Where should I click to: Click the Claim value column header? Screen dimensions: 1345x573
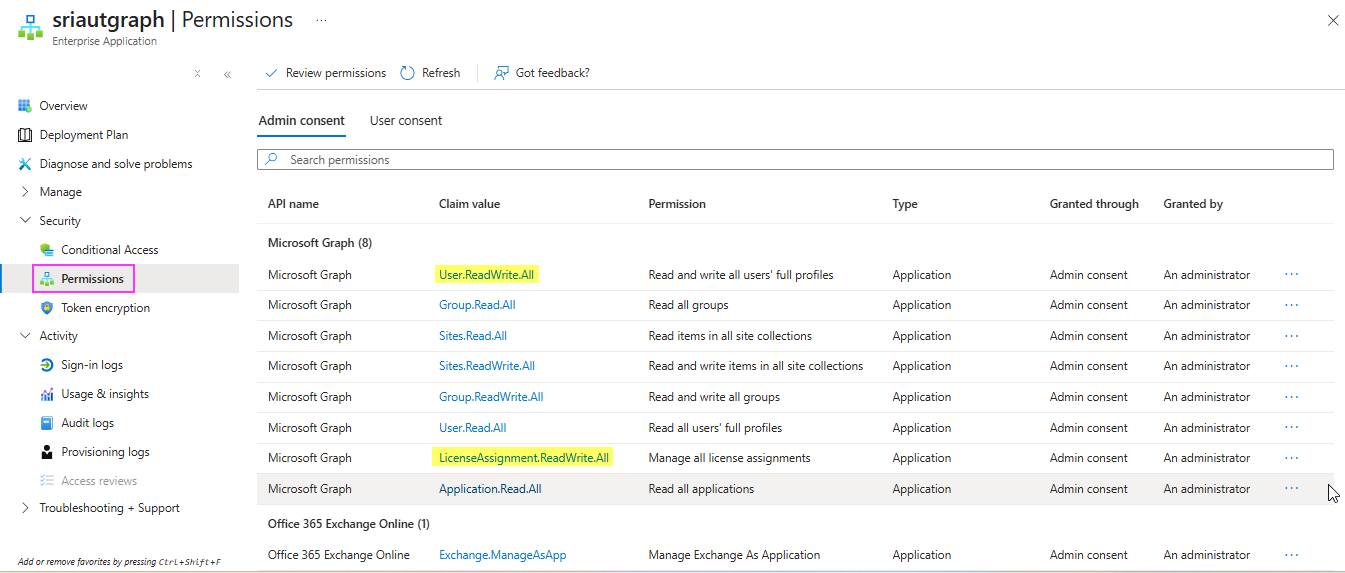[x=469, y=204]
